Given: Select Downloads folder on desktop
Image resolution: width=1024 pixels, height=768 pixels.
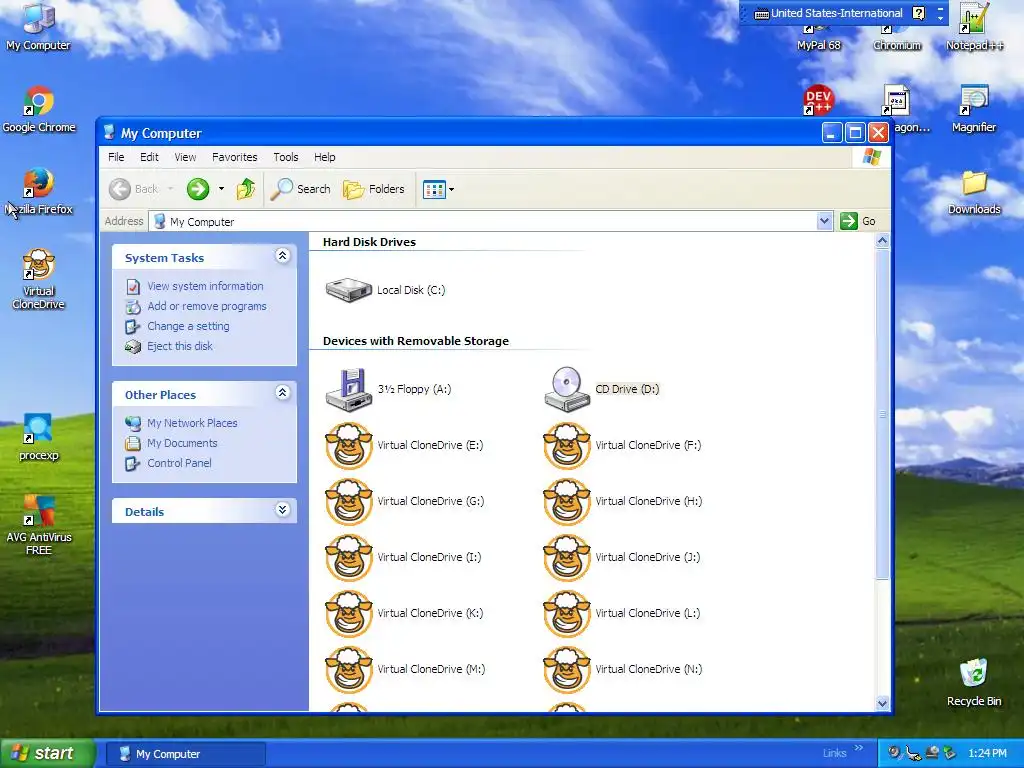Looking at the screenshot, I should click(x=974, y=192).
